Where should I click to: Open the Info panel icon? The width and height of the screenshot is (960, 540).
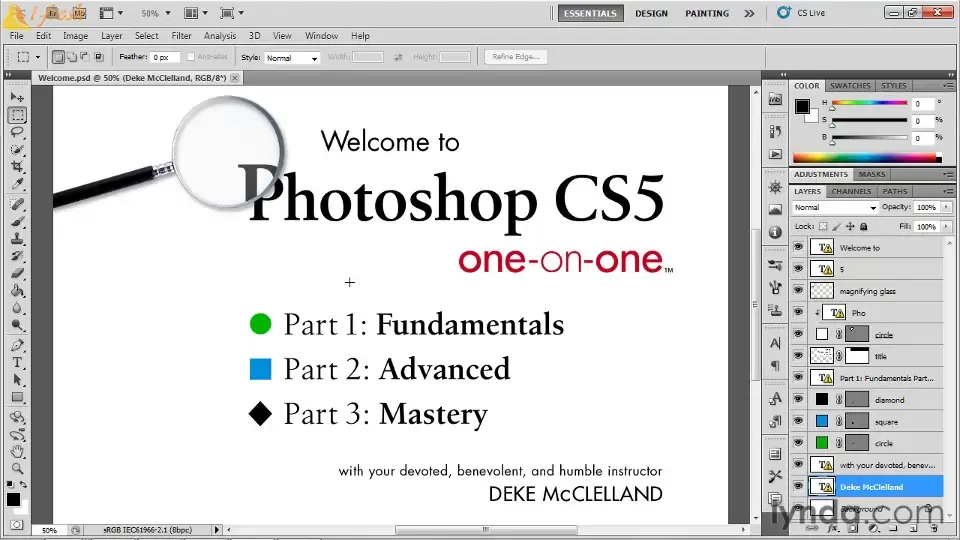coord(775,232)
